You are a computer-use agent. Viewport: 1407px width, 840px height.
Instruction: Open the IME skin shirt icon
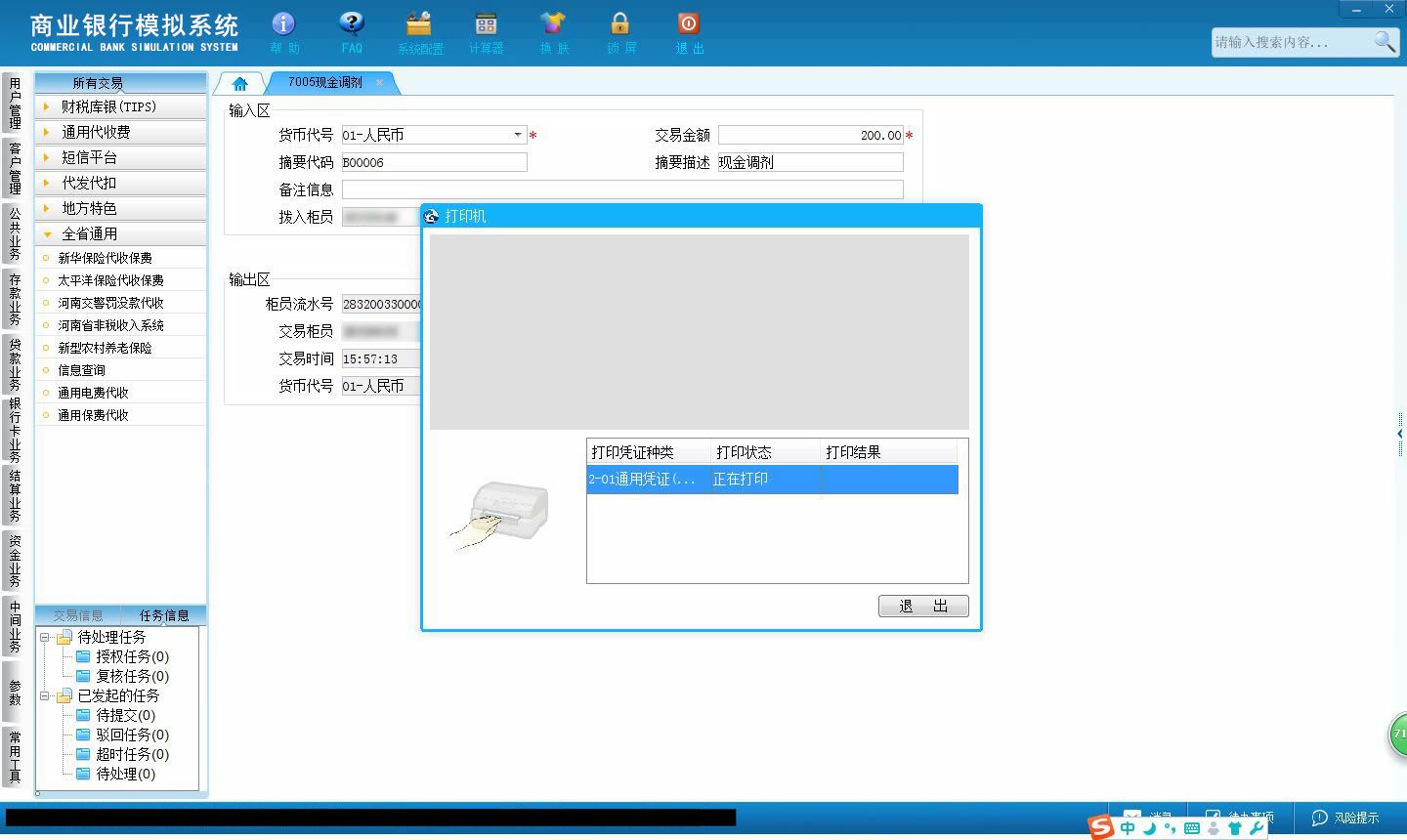(x=1234, y=828)
